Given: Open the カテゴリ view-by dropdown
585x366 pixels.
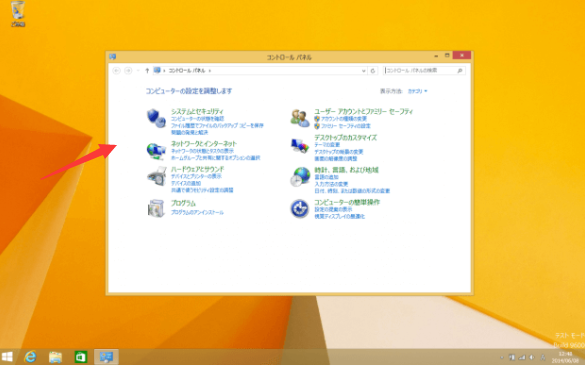Looking at the screenshot, I should [417, 91].
